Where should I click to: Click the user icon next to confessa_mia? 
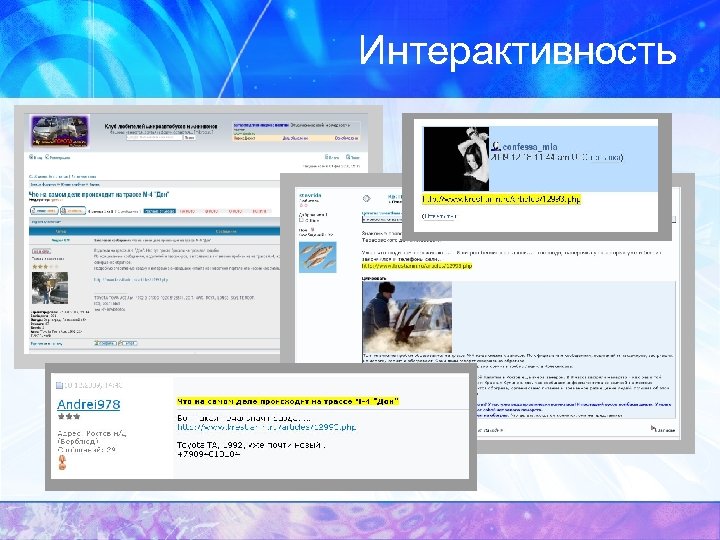(495, 146)
